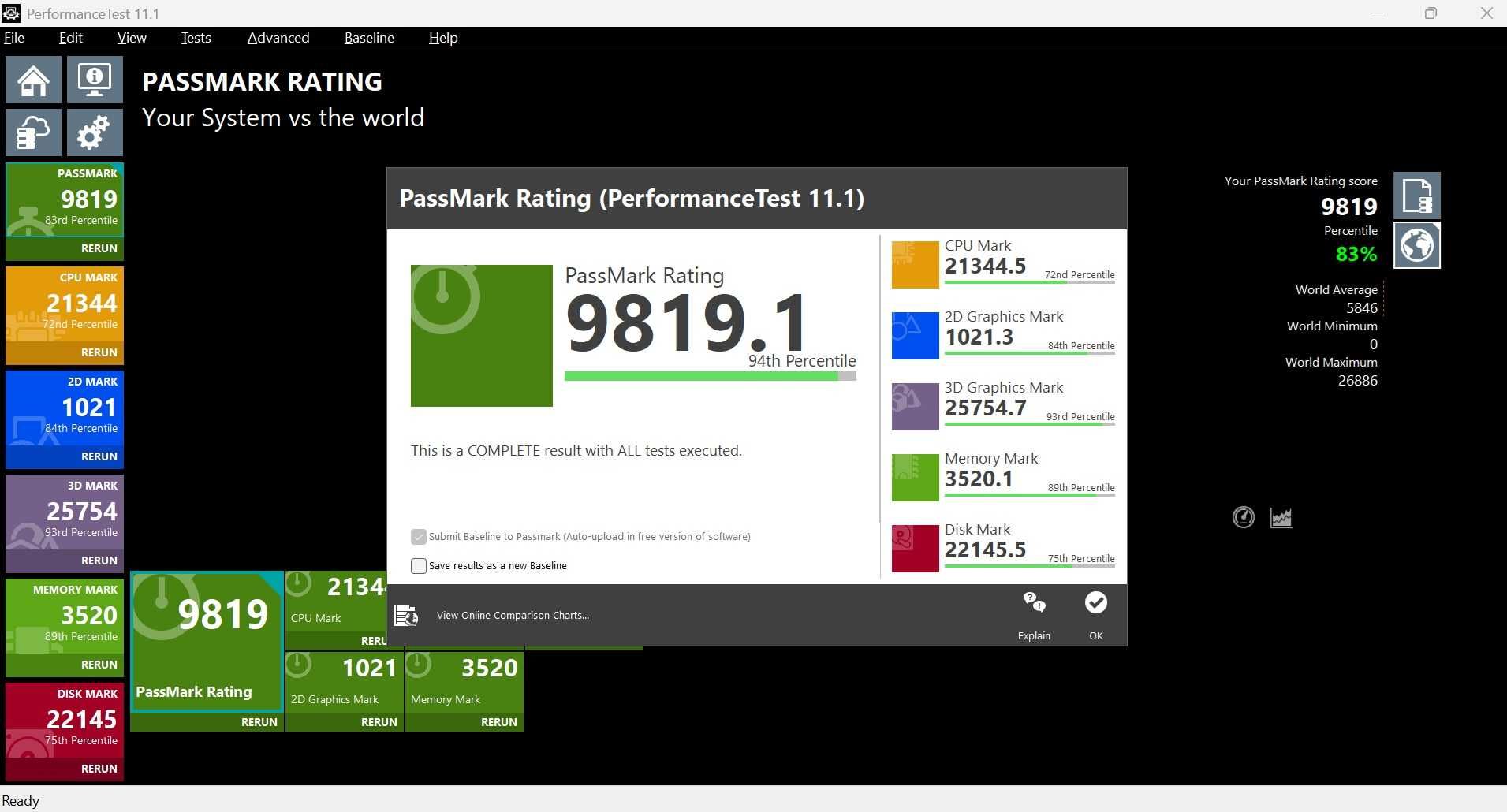Select the 3D MARK 25754 sidebar tile
This screenshot has height=812, width=1507.
click(65, 512)
